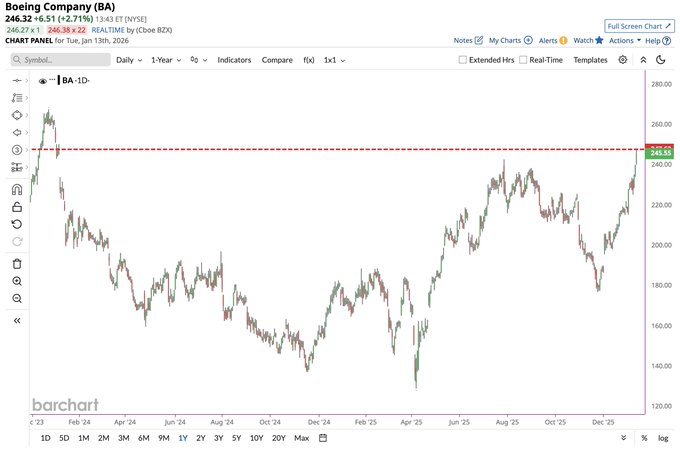Choose the shapes drawing tool
This screenshot has width=680, height=451.
(17, 115)
